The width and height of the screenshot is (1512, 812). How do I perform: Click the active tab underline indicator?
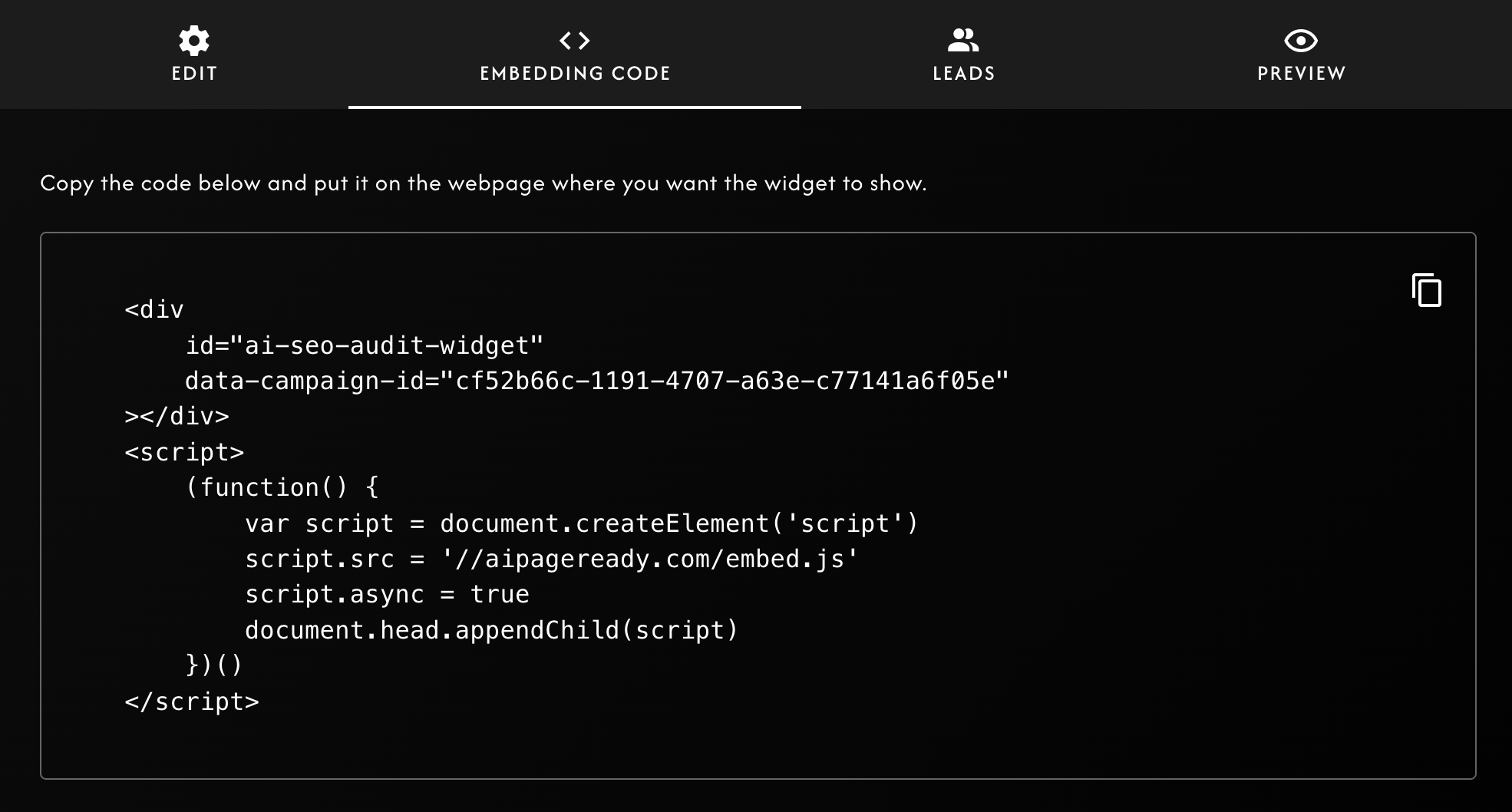[x=575, y=107]
